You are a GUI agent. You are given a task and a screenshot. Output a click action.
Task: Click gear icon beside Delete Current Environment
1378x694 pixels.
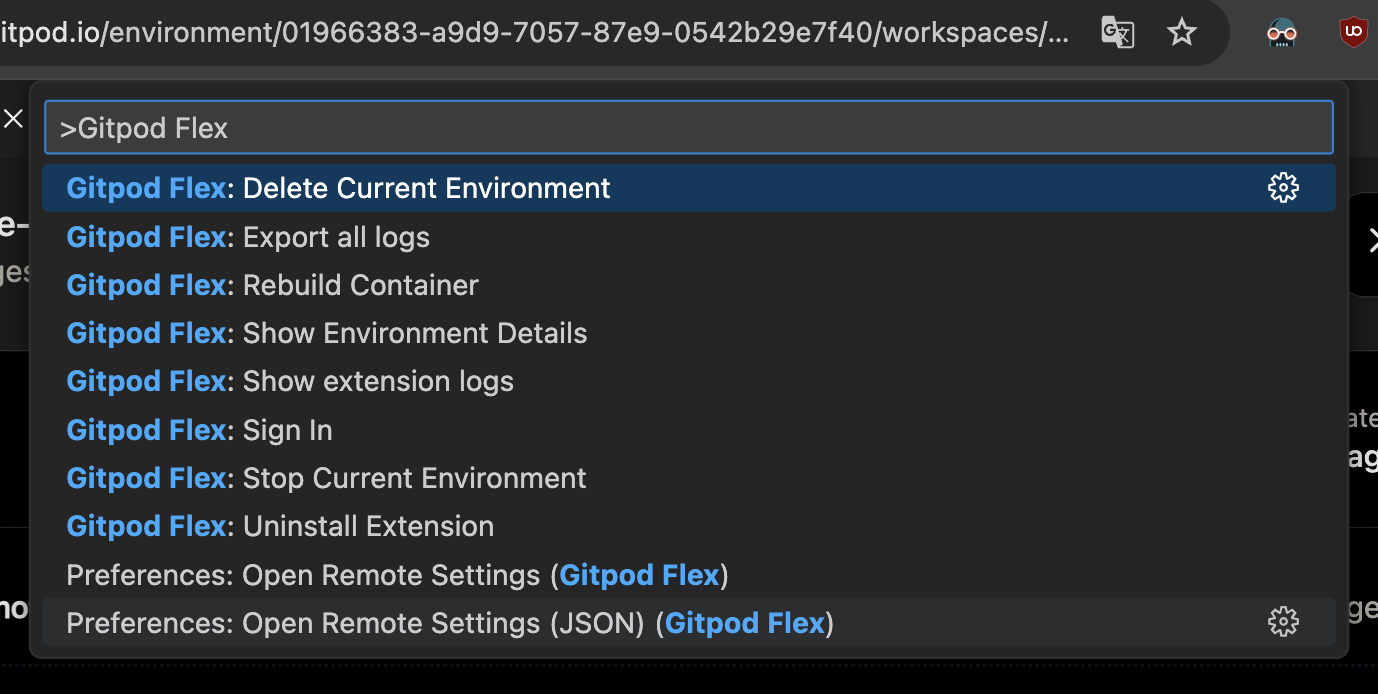tap(1283, 188)
